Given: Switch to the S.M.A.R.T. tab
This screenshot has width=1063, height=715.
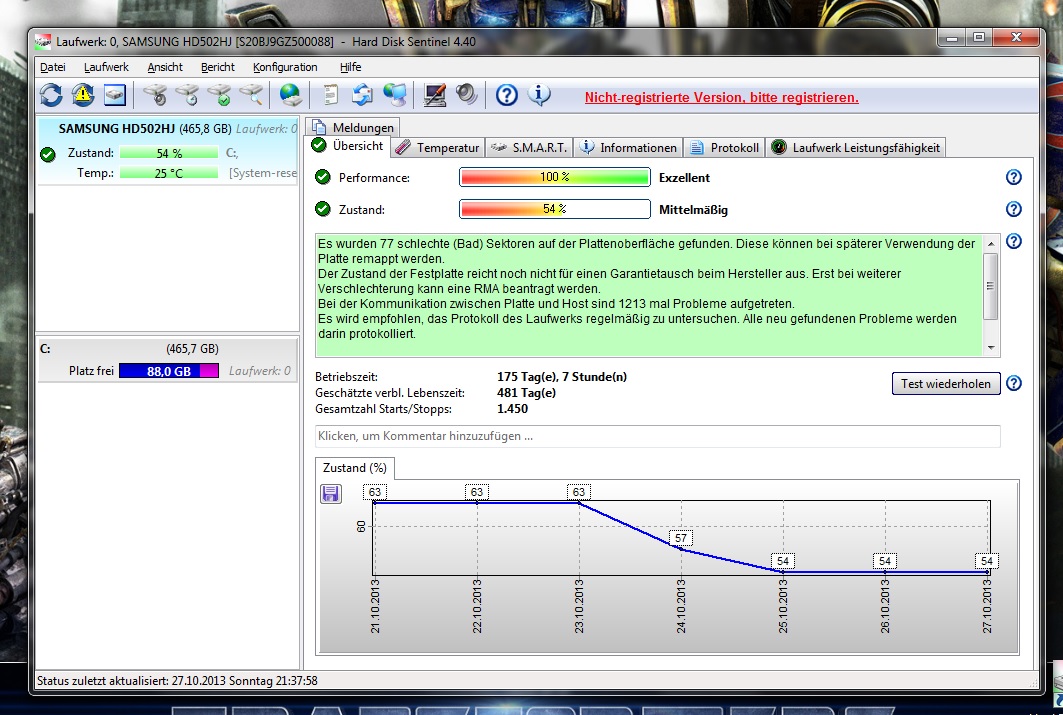Looking at the screenshot, I should [x=531, y=147].
